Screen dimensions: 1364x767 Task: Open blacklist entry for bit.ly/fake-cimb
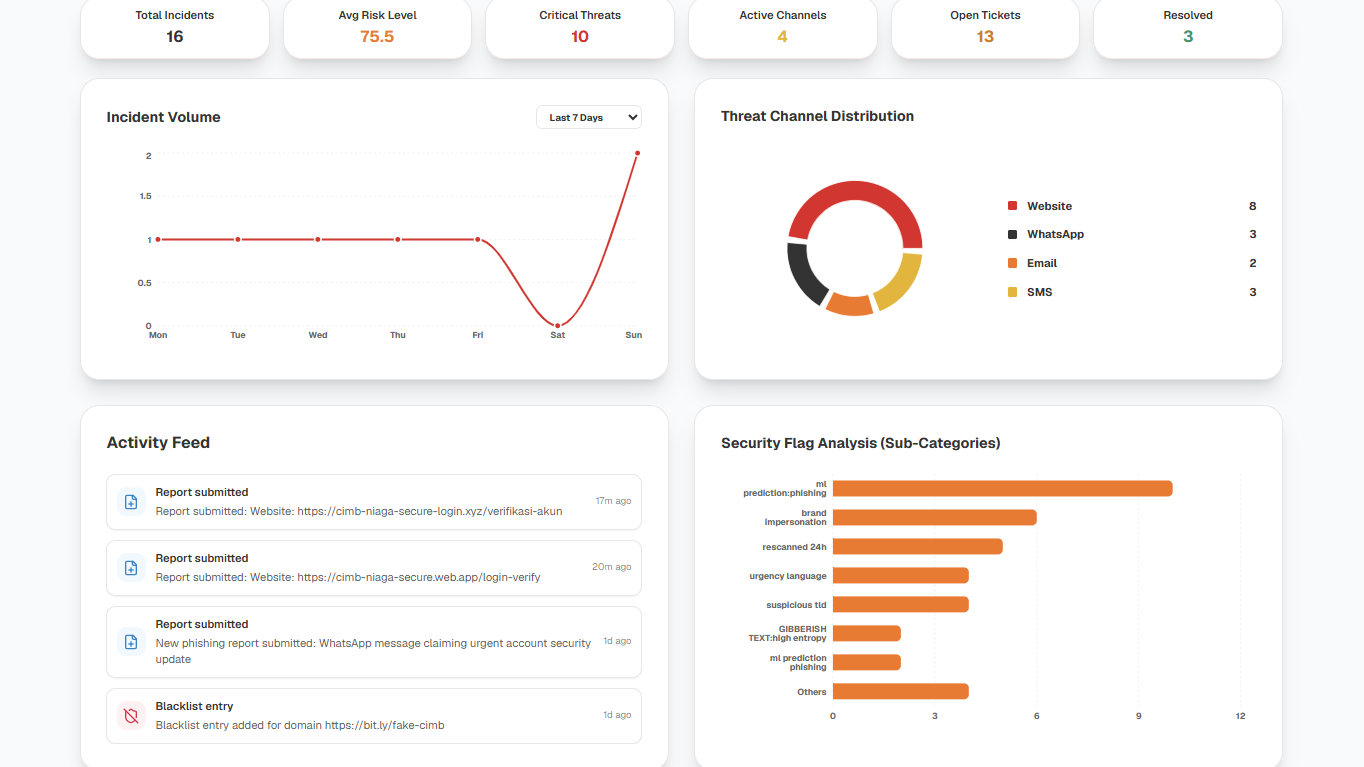[374, 716]
